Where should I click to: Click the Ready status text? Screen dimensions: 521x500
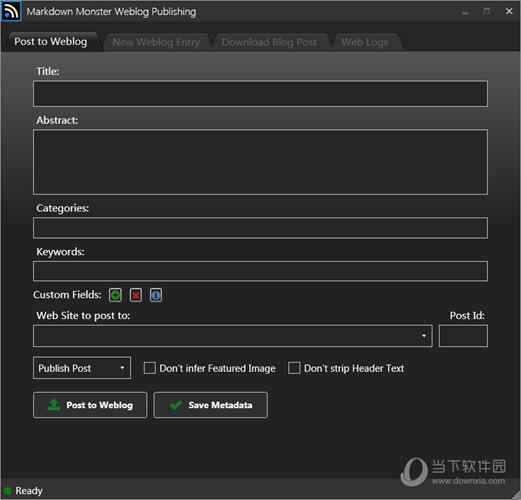[29, 491]
